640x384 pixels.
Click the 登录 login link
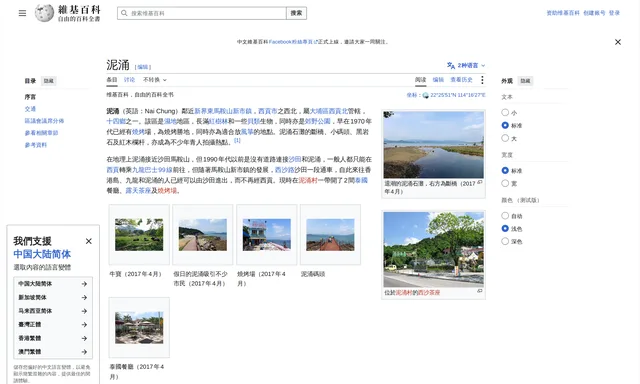(x=614, y=13)
